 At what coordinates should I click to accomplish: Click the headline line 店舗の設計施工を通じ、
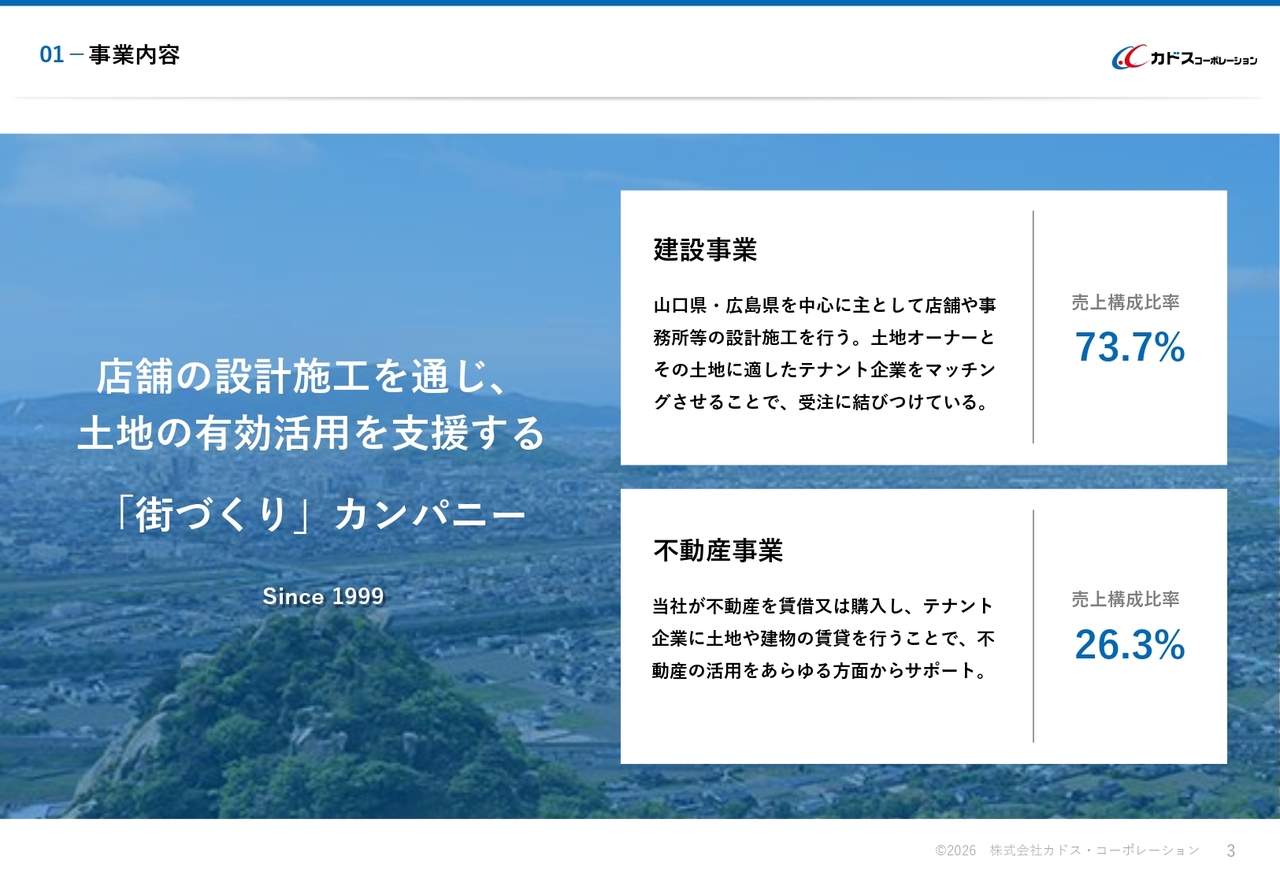pos(304,377)
